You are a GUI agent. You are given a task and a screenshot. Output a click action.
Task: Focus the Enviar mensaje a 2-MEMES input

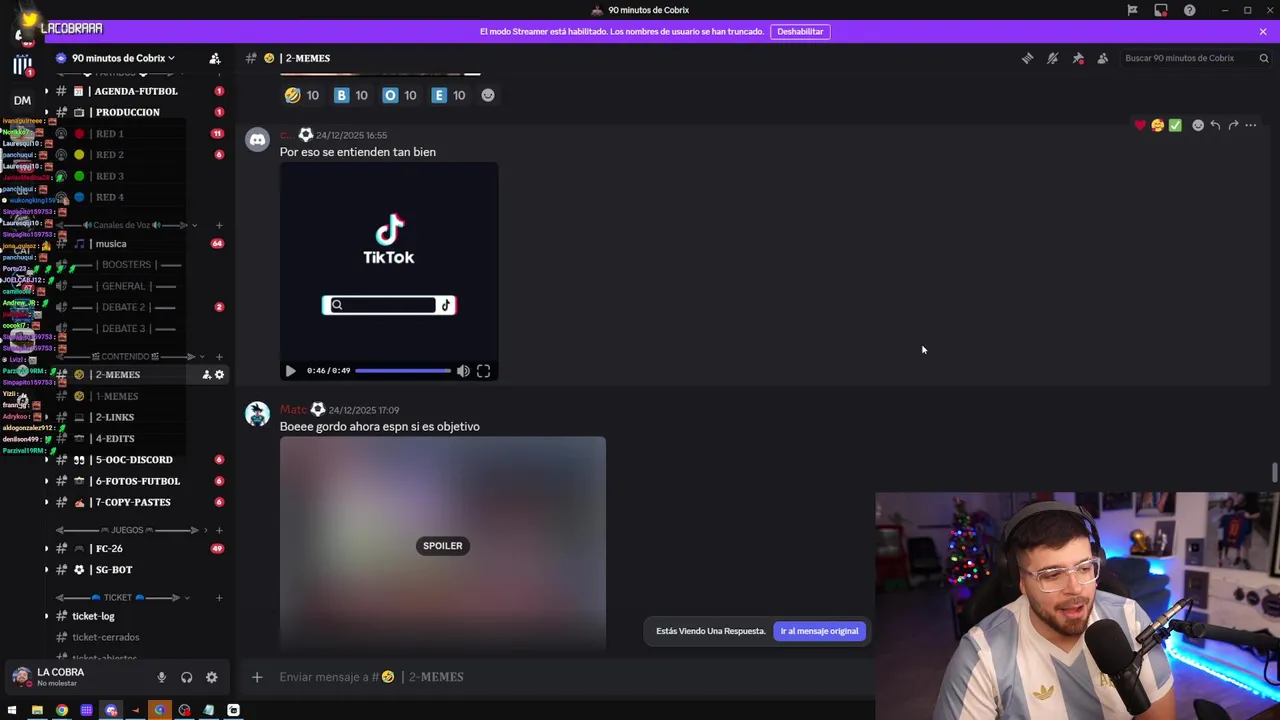(570, 677)
